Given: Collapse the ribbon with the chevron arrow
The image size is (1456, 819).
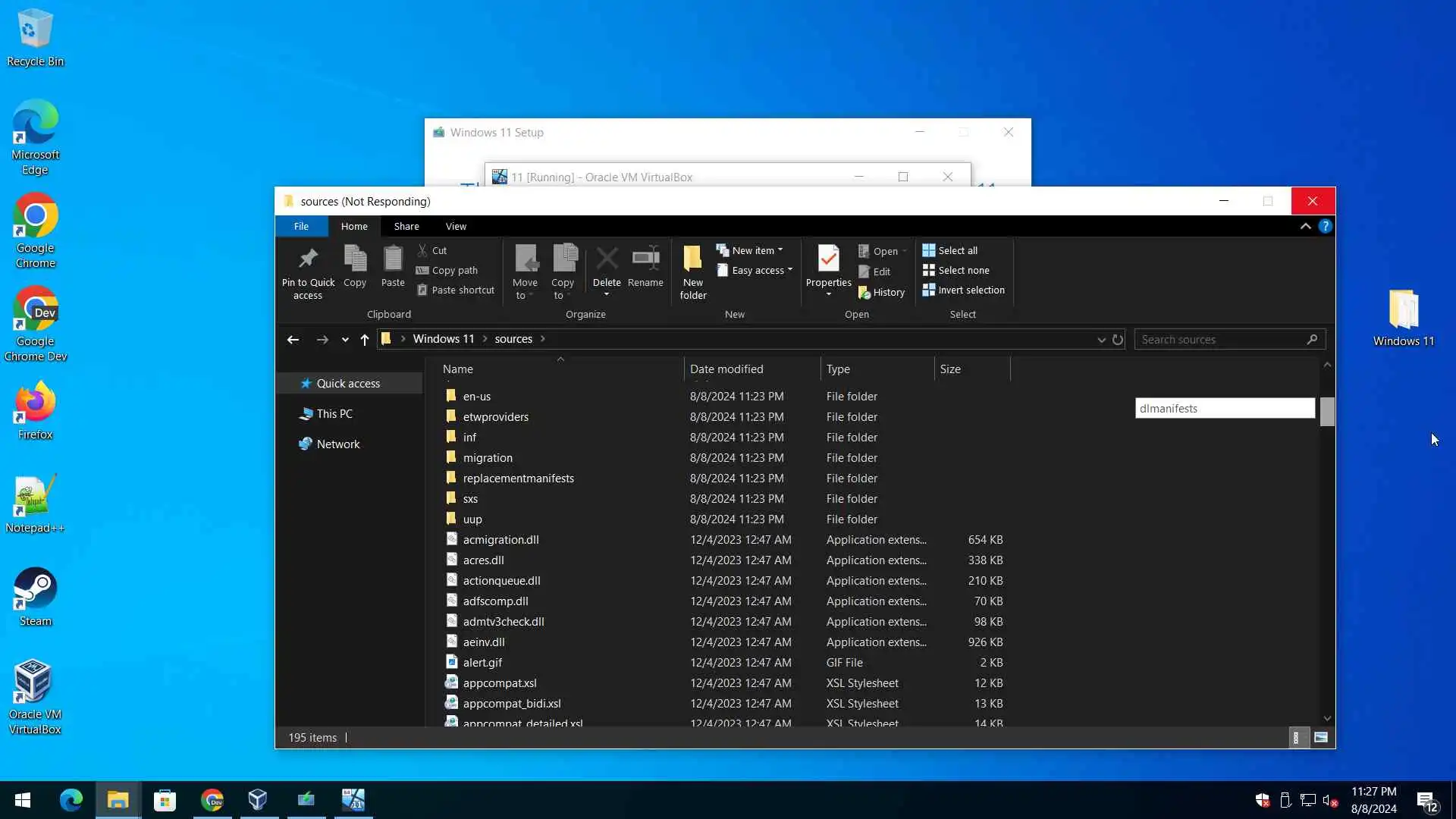Looking at the screenshot, I should point(1305,226).
